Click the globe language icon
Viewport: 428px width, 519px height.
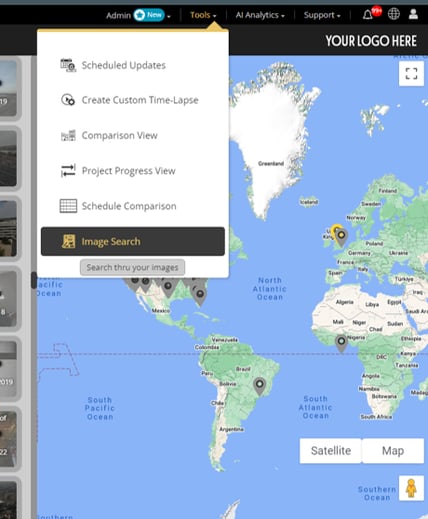point(393,14)
